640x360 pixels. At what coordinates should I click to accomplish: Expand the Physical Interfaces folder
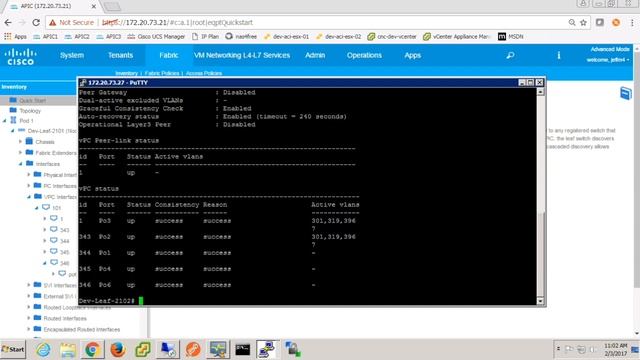click(29, 175)
